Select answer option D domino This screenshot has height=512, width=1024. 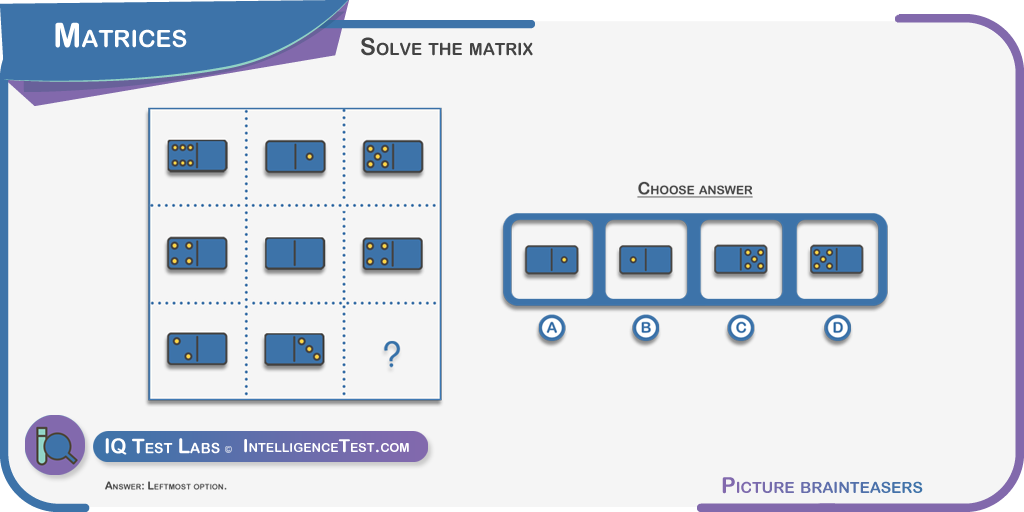(x=836, y=260)
